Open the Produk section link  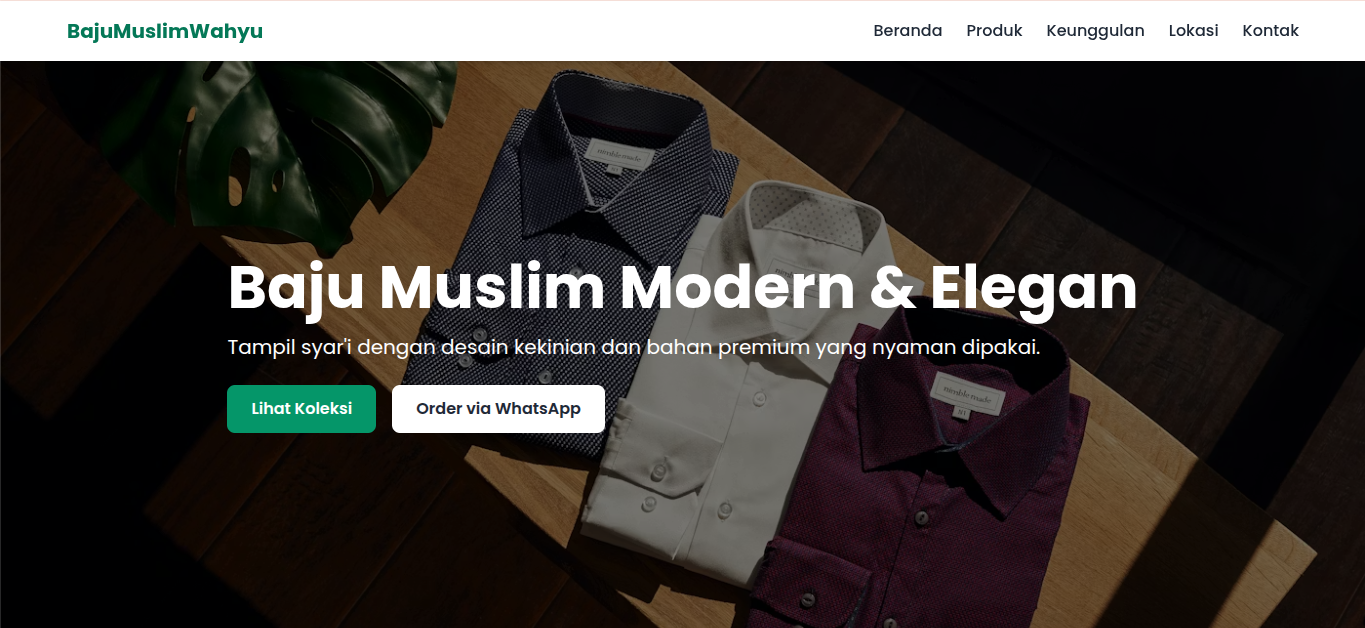[x=994, y=31]
